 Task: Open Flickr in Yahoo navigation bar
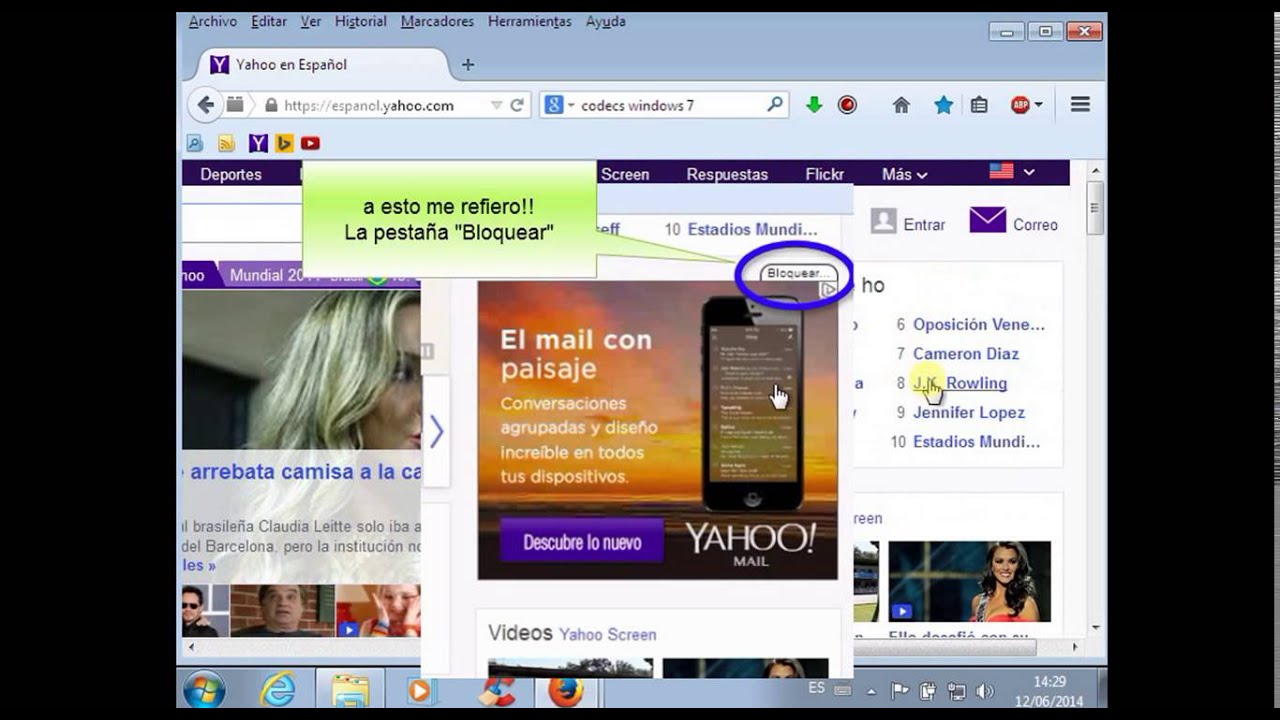click(x=825, y=174)
